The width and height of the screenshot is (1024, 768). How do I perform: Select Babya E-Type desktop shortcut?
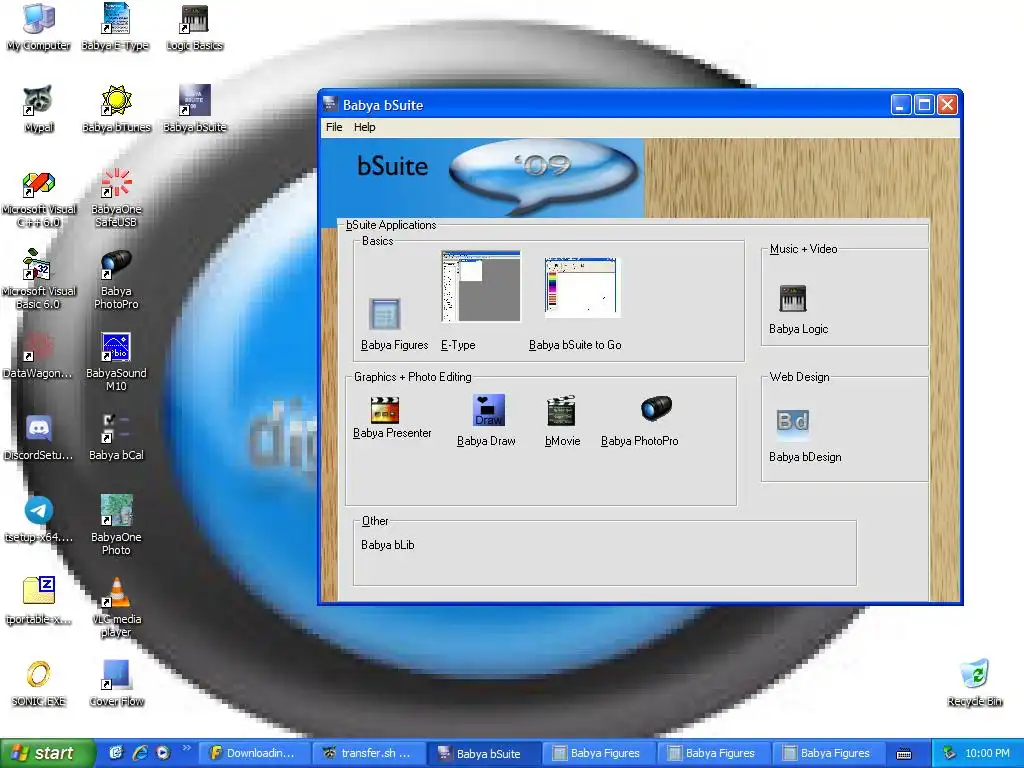pyautogui.click(x=116, y=27)
